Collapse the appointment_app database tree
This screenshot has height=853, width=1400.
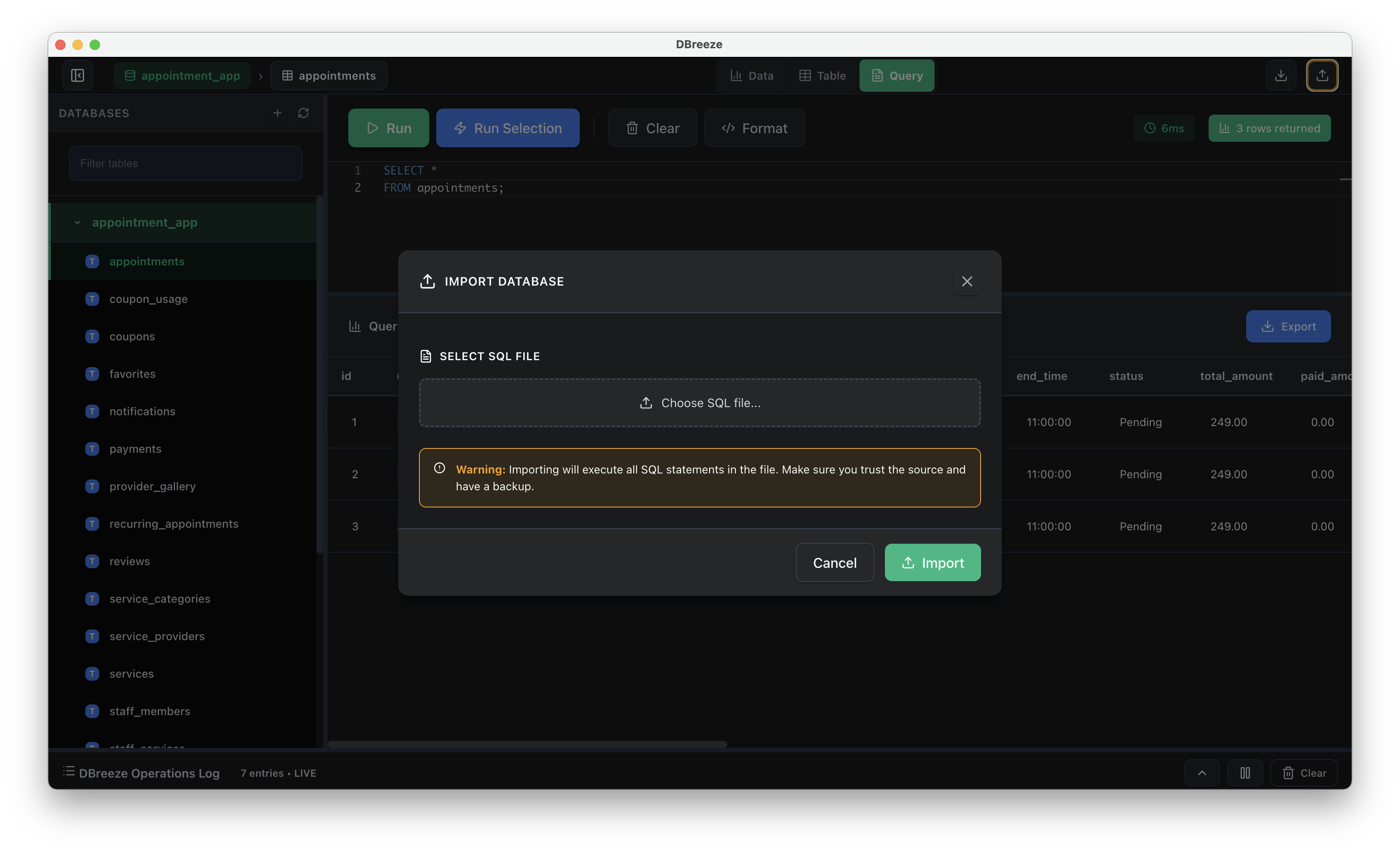click(77, 223)
